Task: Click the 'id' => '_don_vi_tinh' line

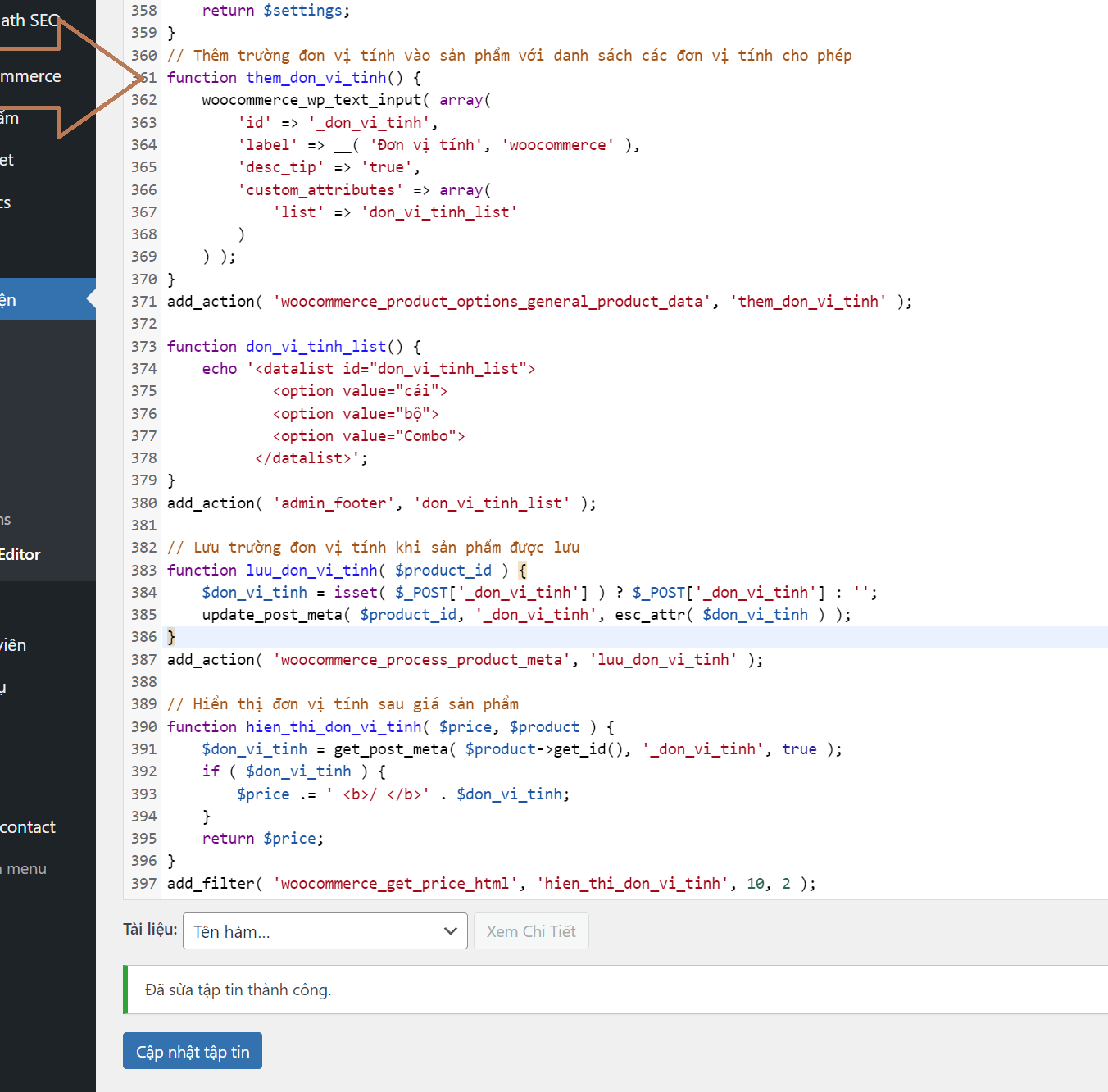Action: tap(338, 122)
